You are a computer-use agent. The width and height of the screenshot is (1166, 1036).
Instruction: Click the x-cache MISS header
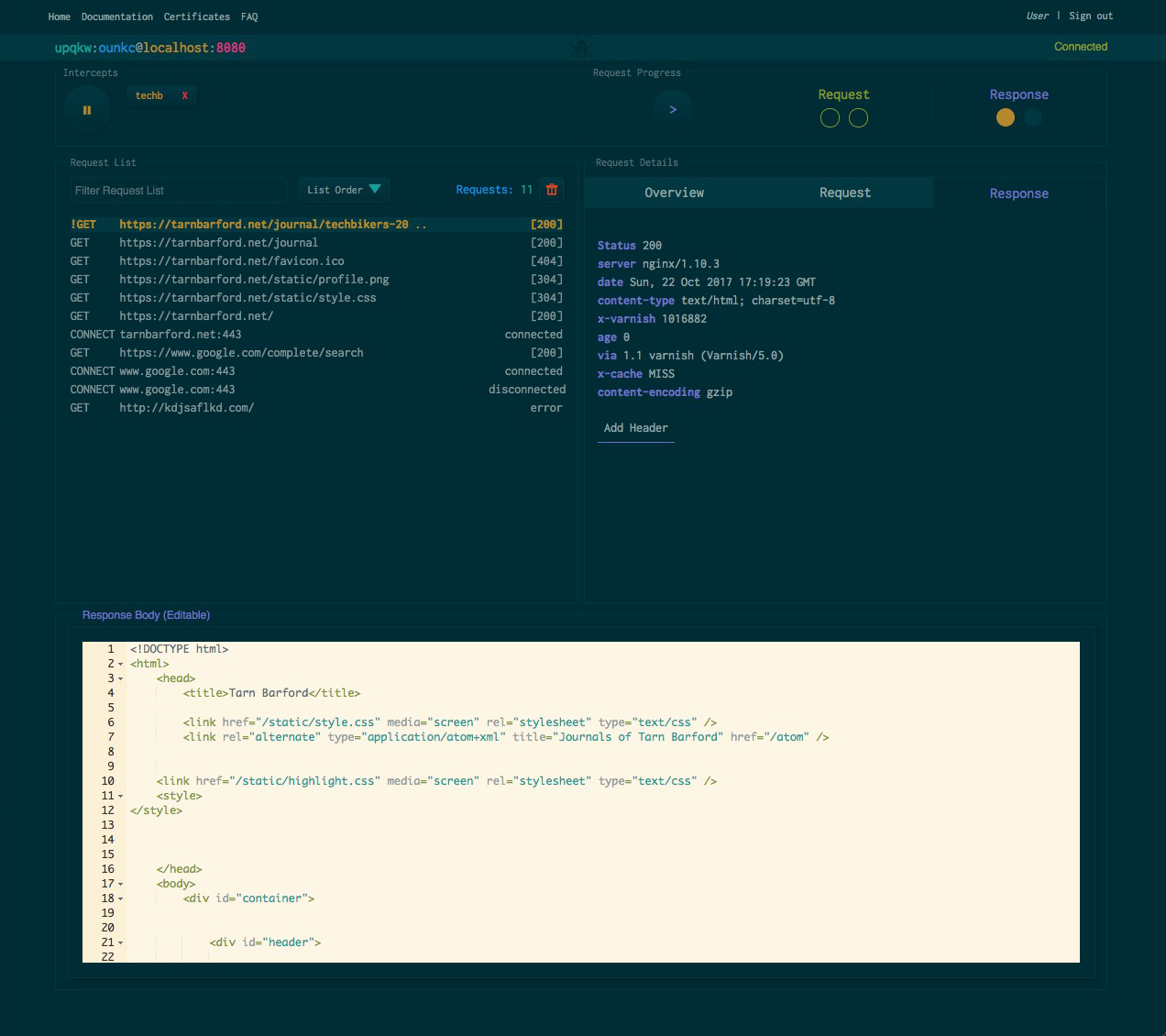tap(636, 374)
